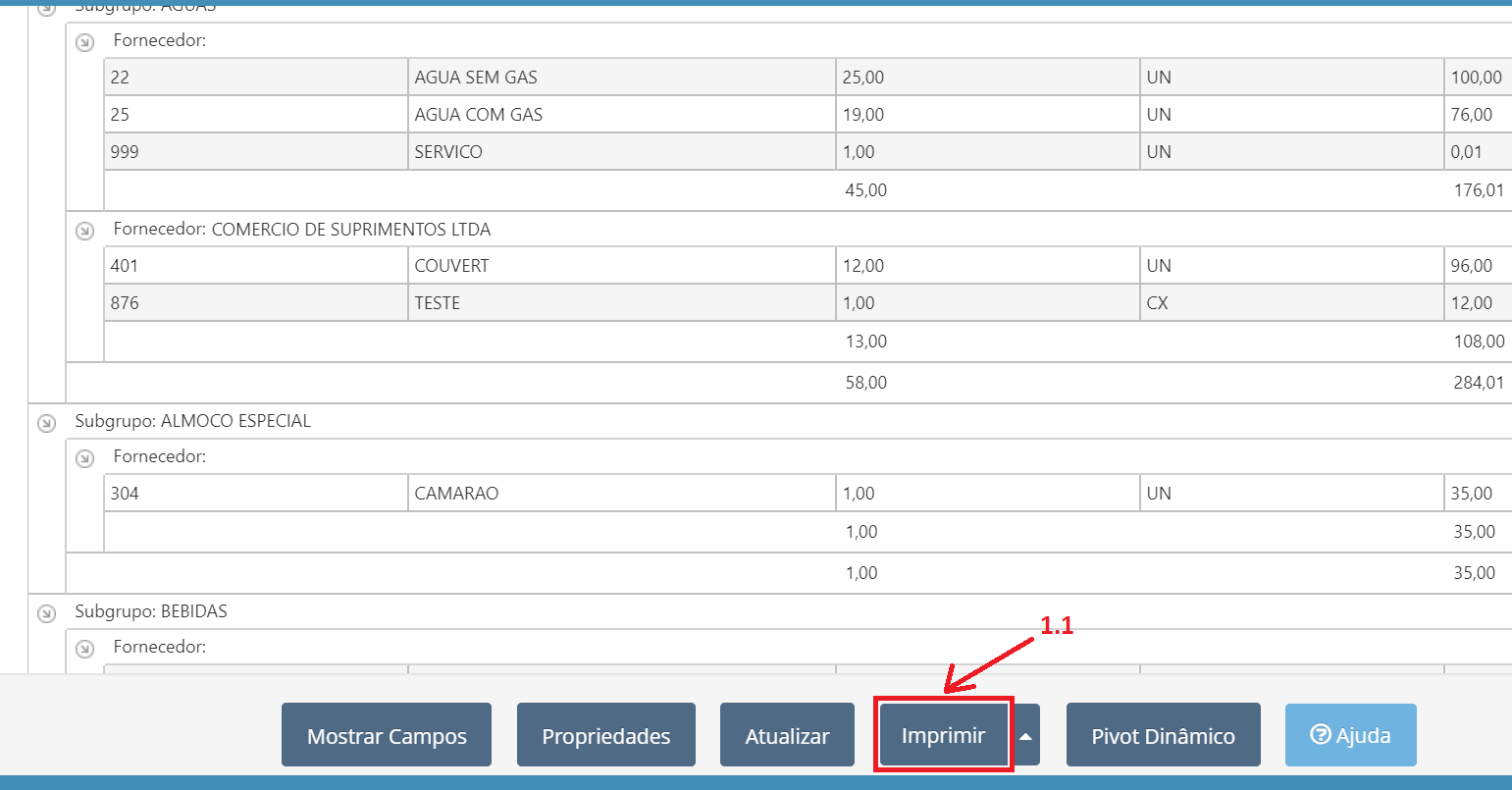The height and width of the screenshot is (790, 1512).
Task: Click the Subgrupo: ALMOCO ESPECIAL label
Action: click(192, 421)
